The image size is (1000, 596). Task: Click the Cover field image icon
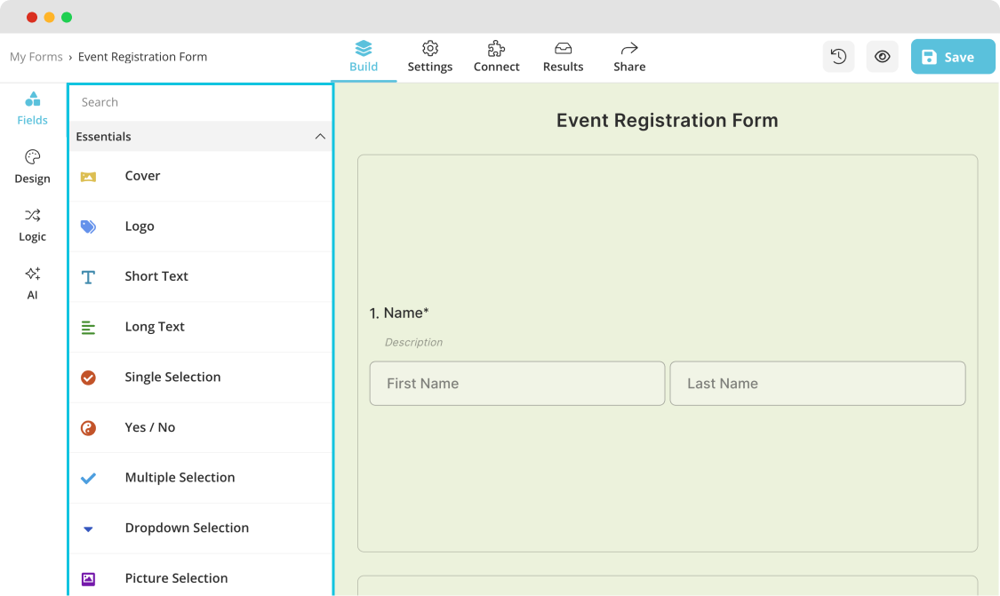tap(88, 177)
